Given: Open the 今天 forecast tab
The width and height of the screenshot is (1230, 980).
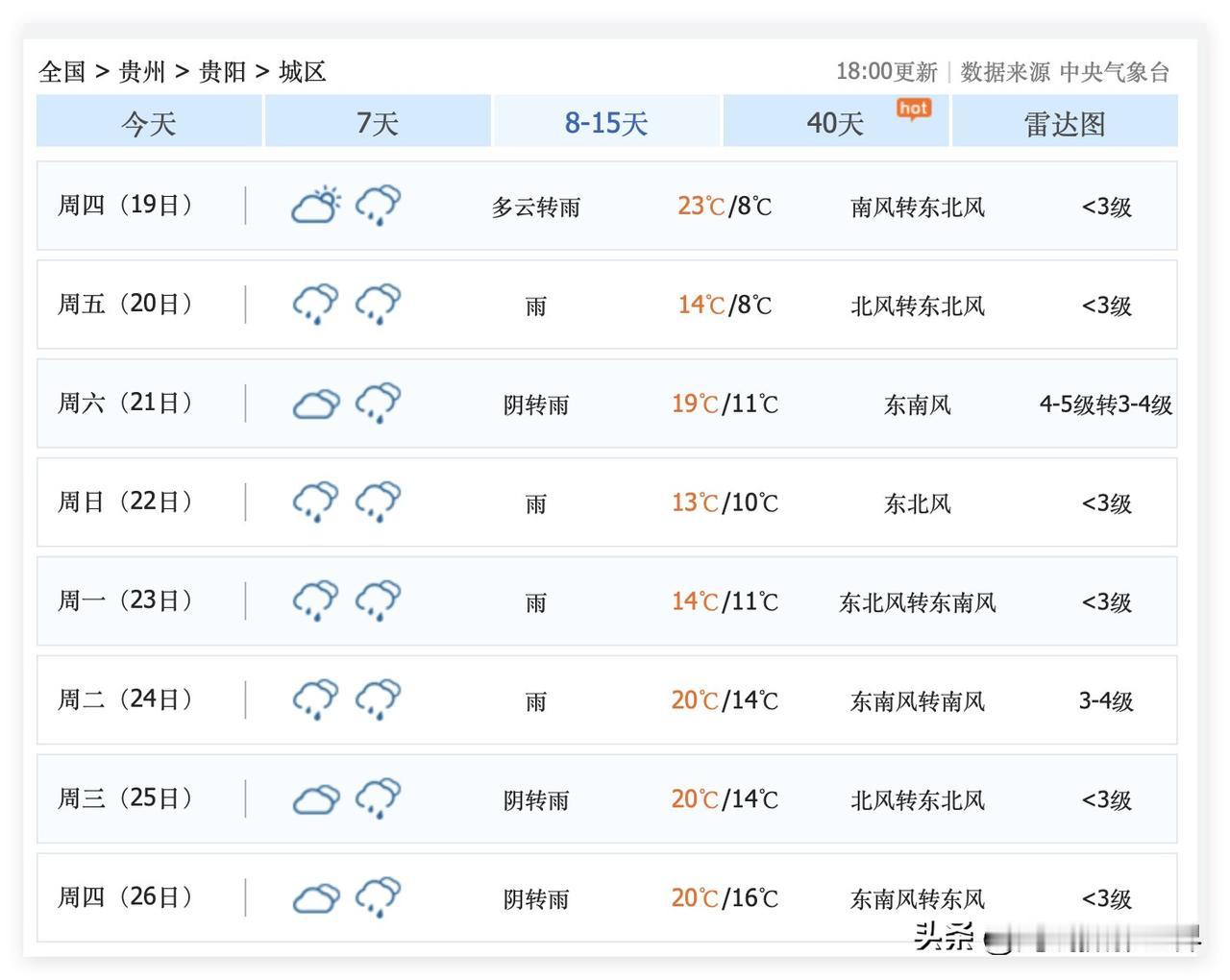Looking at the screenshot, I should [149, 122].
